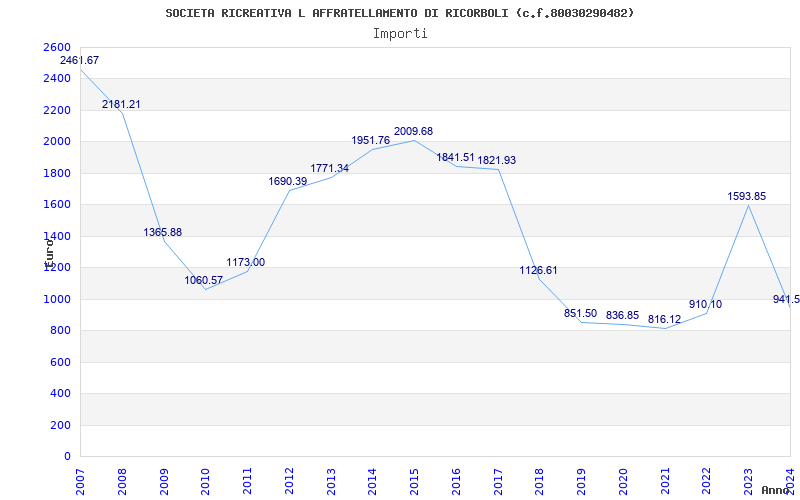Select the Importi subtitle text

click(x=400, y=33)
